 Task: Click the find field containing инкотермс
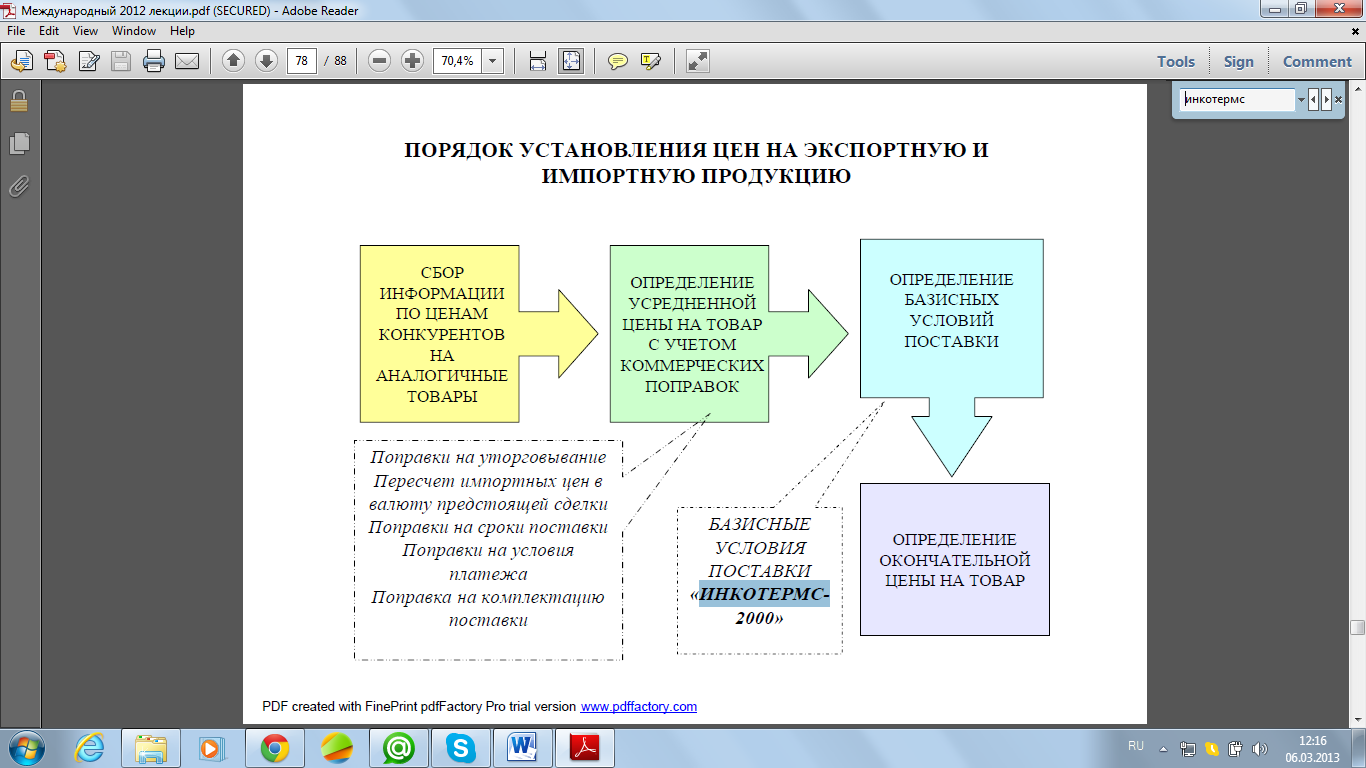coord(1237,100)
